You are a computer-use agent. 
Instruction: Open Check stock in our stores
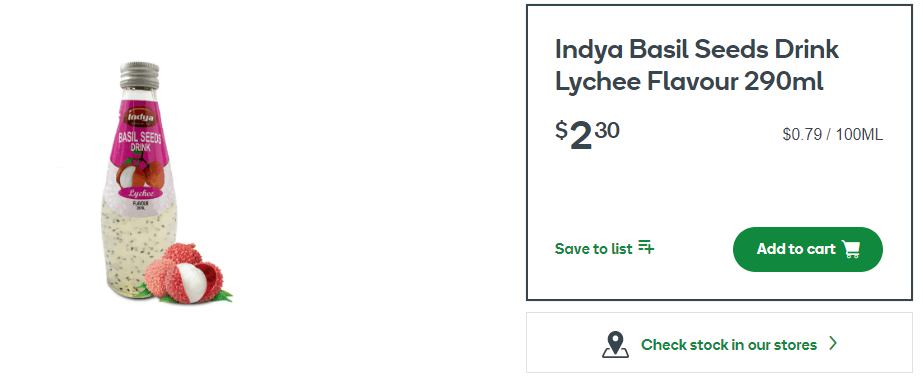[x=719, y=343]
